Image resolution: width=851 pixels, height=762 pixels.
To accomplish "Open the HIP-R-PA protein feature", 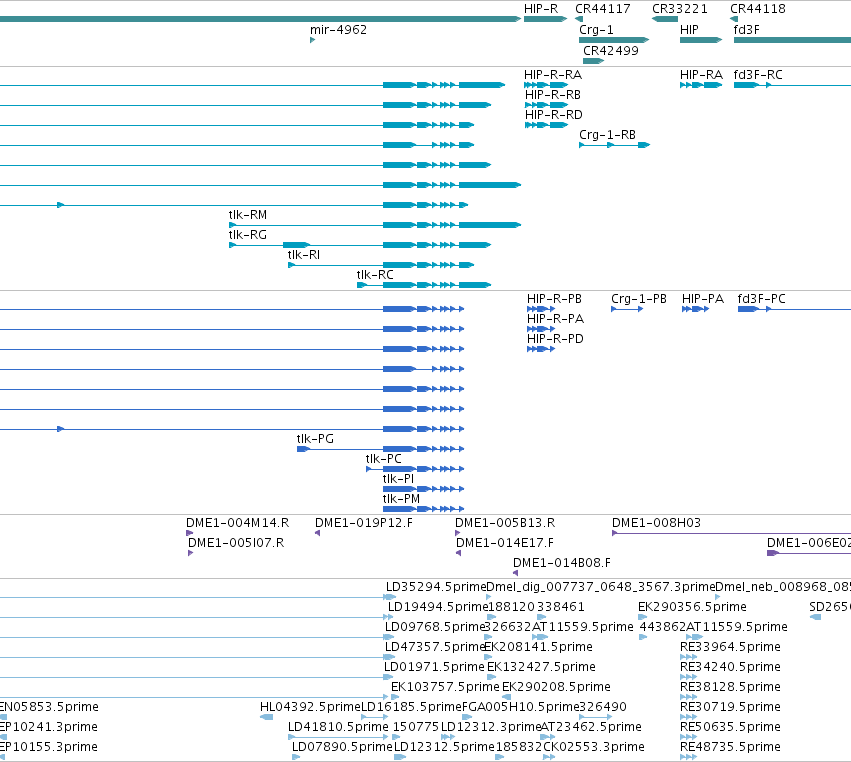I will tap(541, 329).
